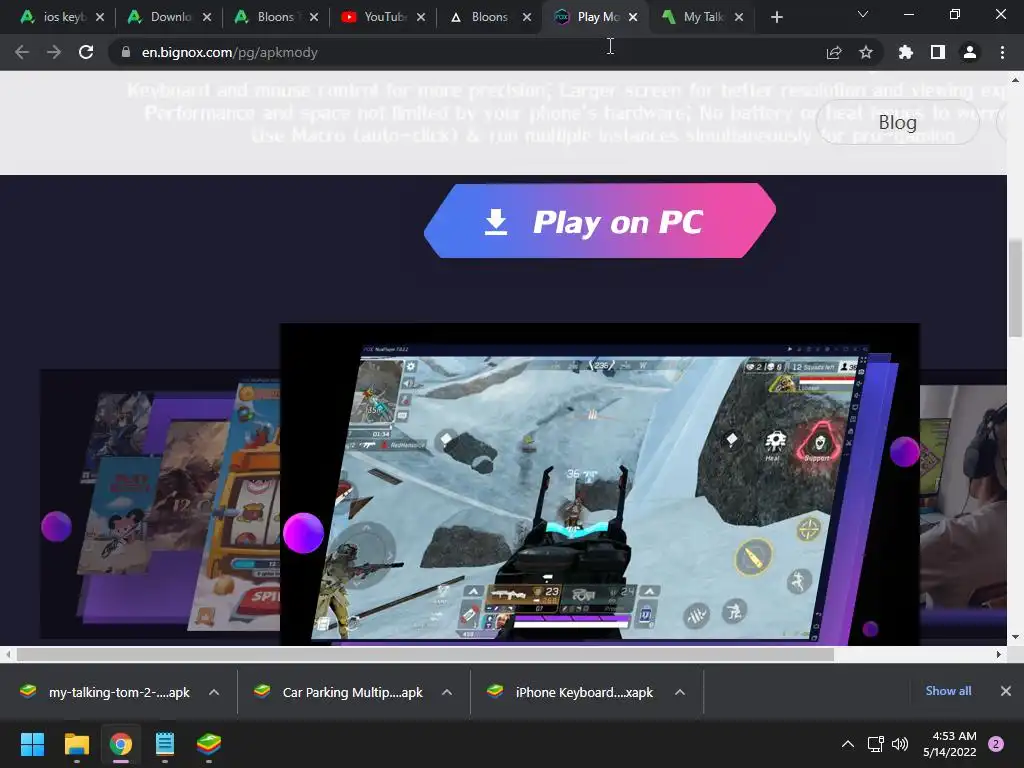Bookmark this page with star

(x=866, y=52)
